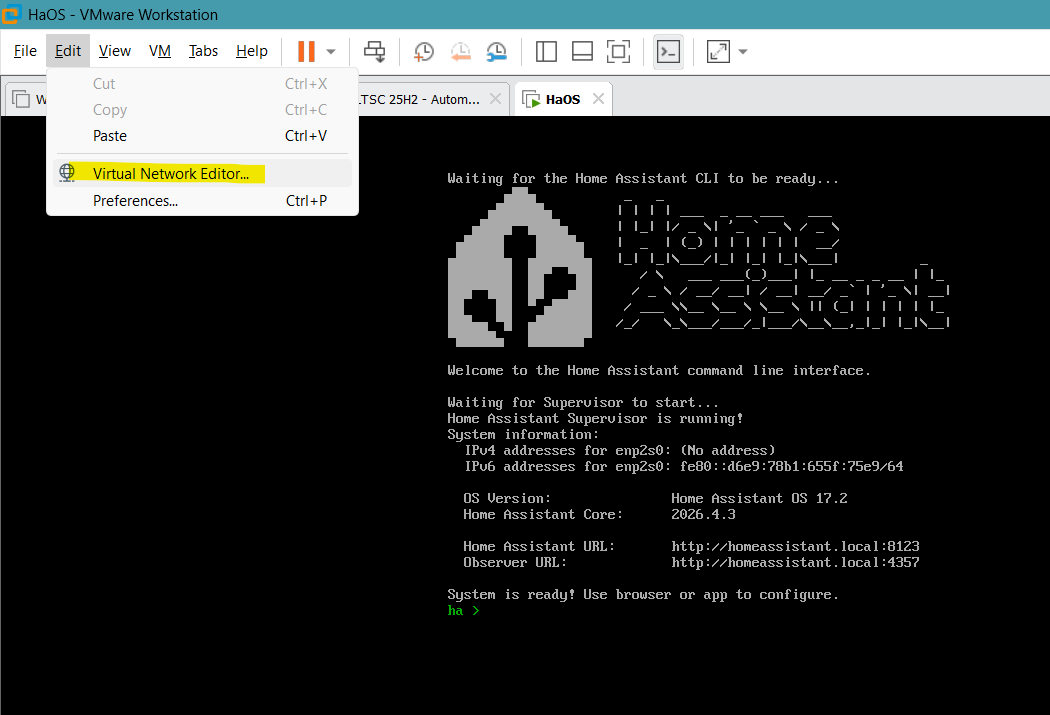Open the Tabs menu
Viewport: 1050px width, 715px height.
tap(203, 51)
